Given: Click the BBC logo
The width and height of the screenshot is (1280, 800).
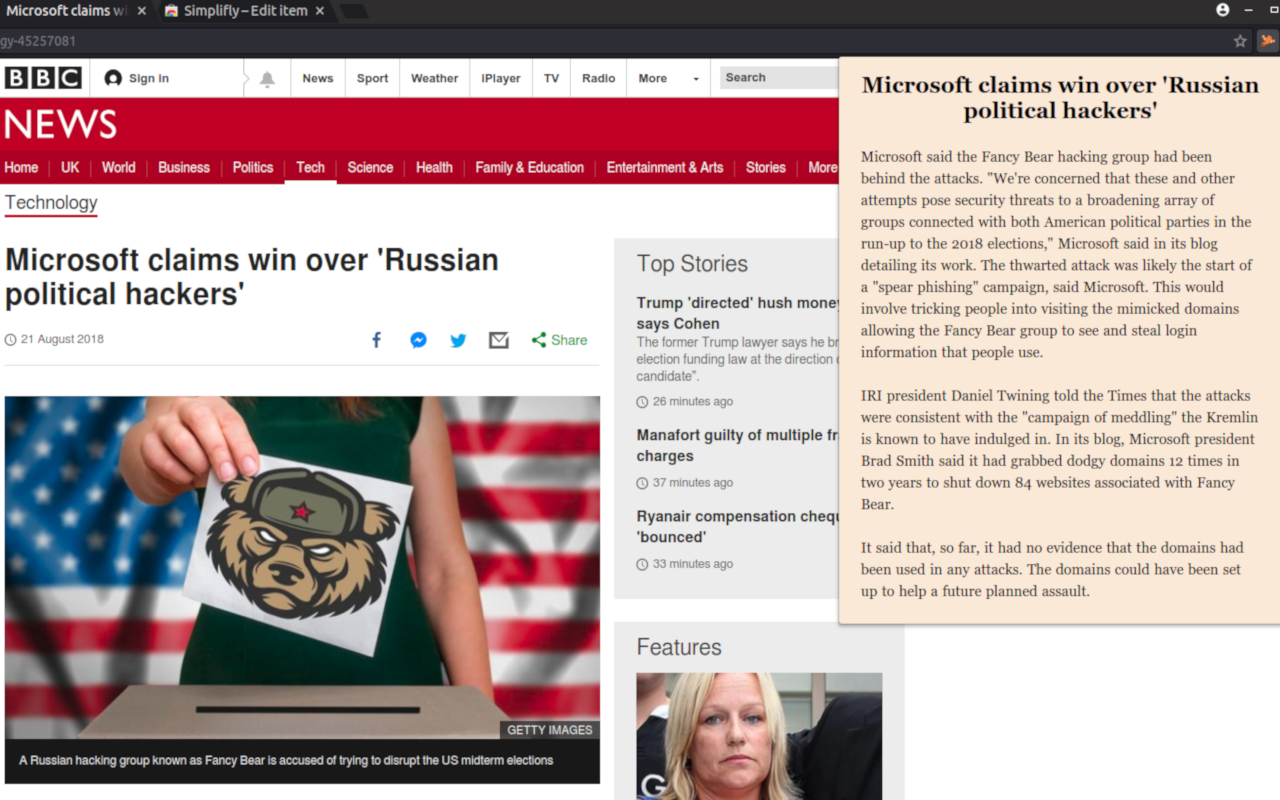Looking at the screenshot, I should (x=43, y=78).
